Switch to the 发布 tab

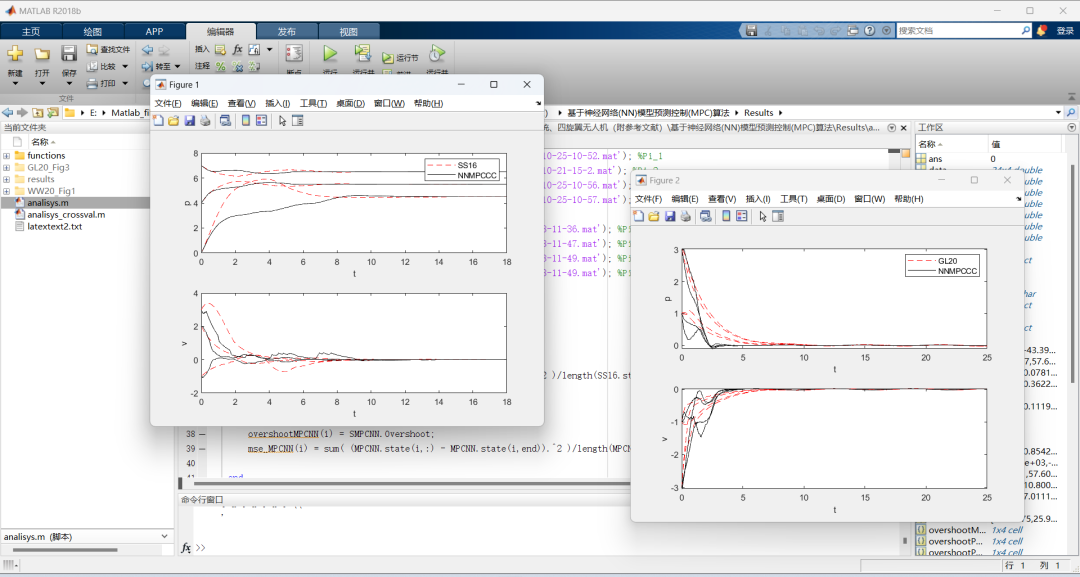[x=287, y=32]
